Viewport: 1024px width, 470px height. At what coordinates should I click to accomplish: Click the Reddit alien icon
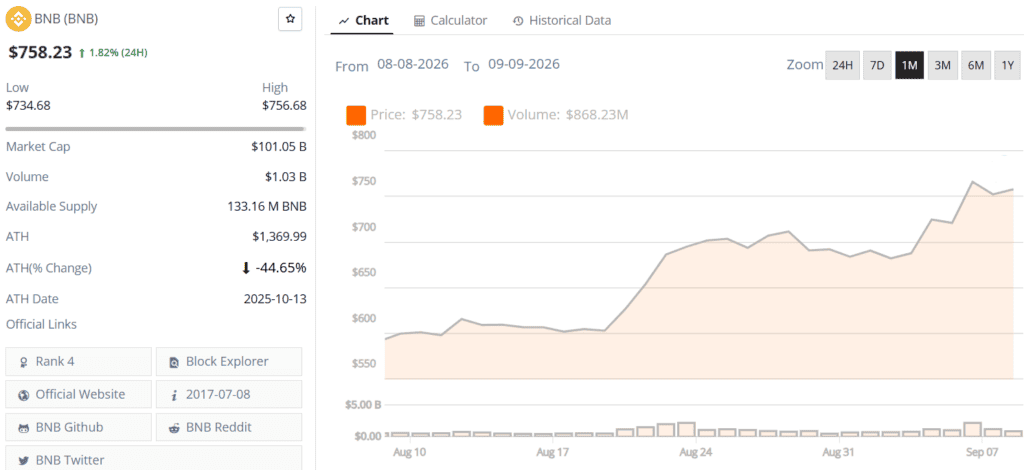tap(174, 428)
